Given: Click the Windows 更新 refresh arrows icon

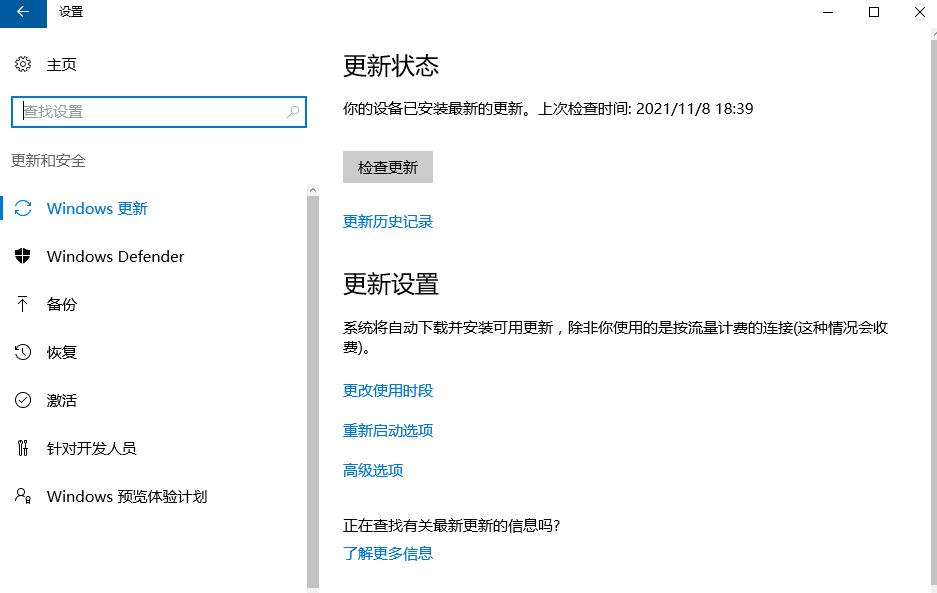Looking at the screenshot, I should (23, 208).
